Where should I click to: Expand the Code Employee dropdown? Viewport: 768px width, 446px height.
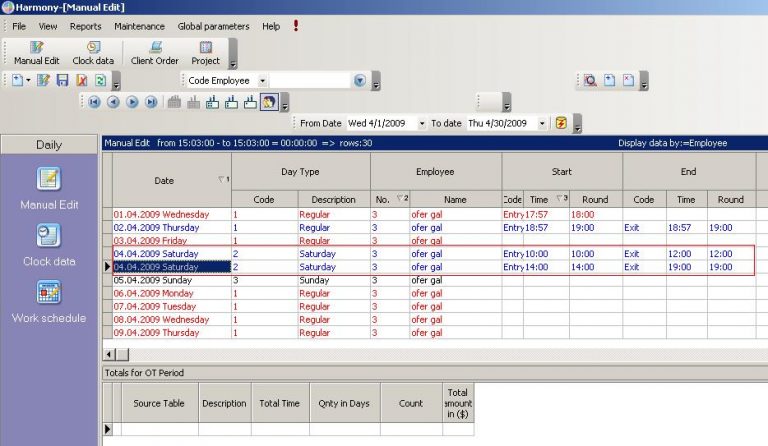(263, 80)
